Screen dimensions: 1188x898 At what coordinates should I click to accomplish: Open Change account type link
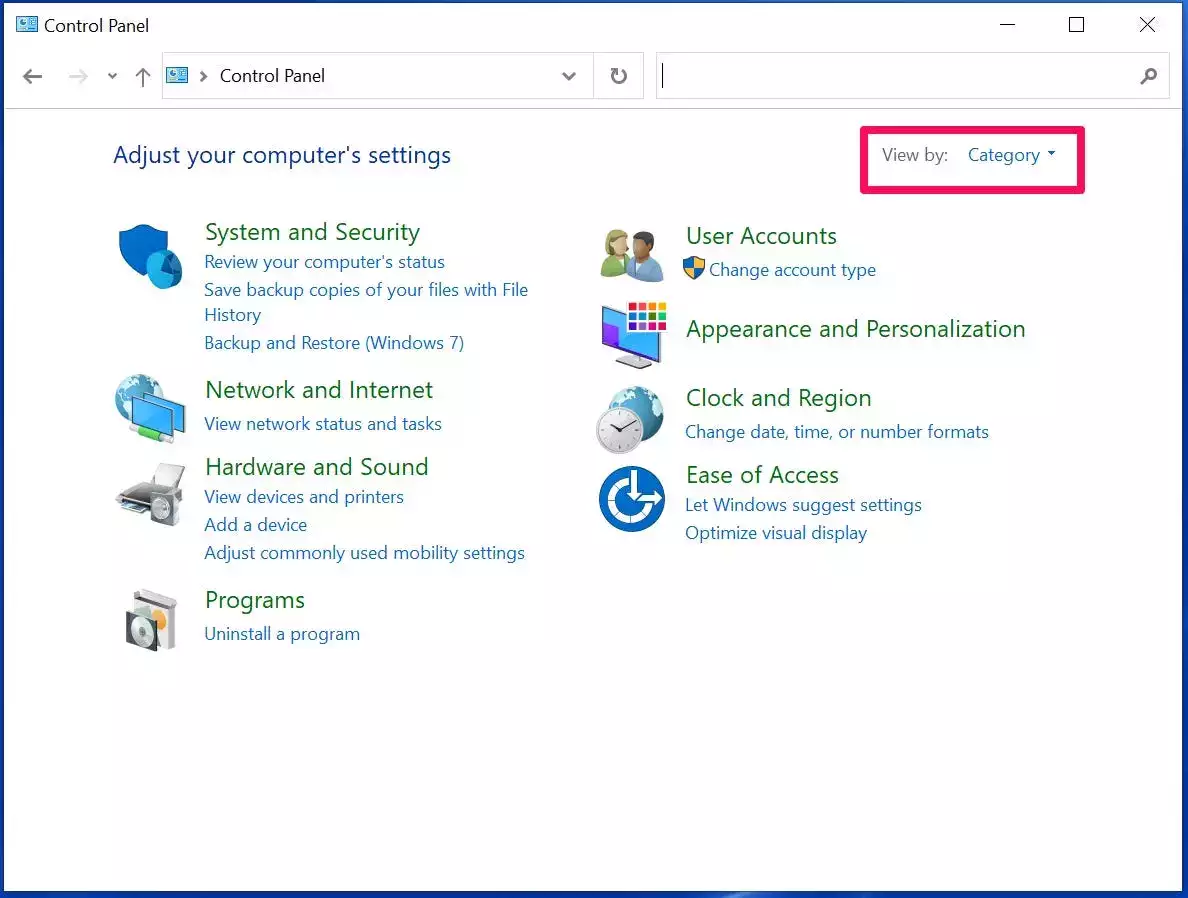pos(792,270)
